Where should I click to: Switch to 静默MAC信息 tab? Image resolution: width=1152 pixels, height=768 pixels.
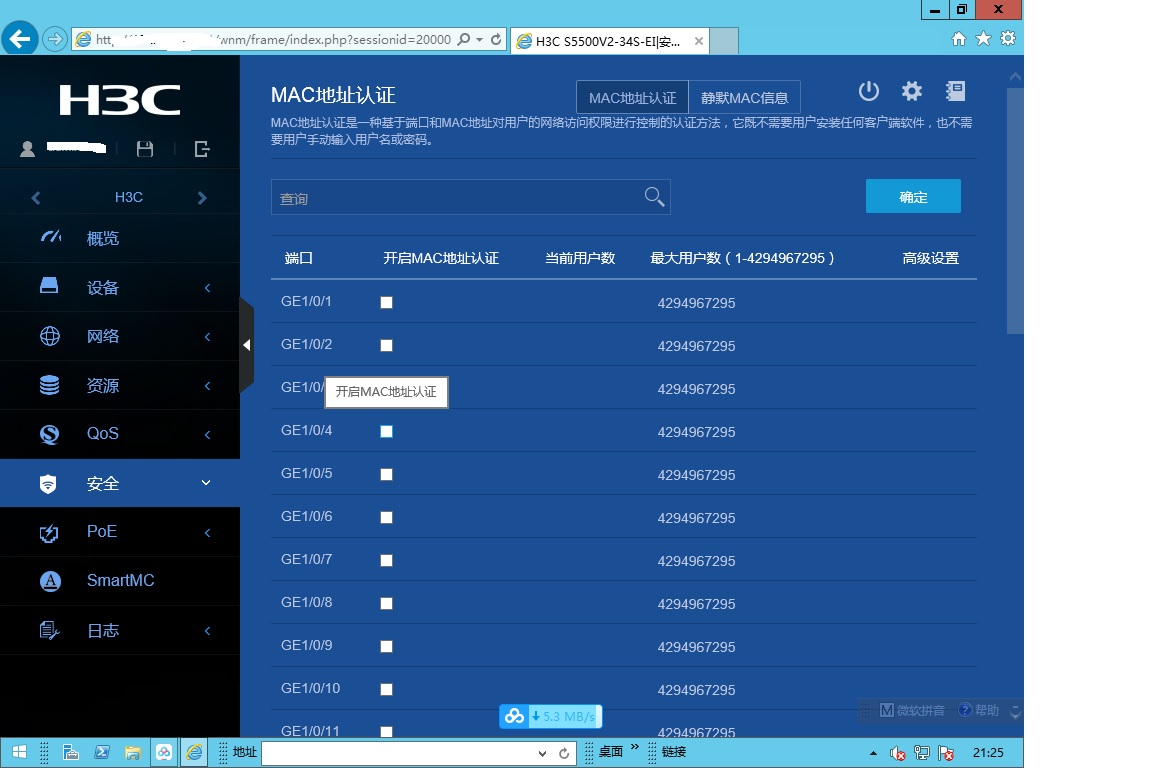744,98
